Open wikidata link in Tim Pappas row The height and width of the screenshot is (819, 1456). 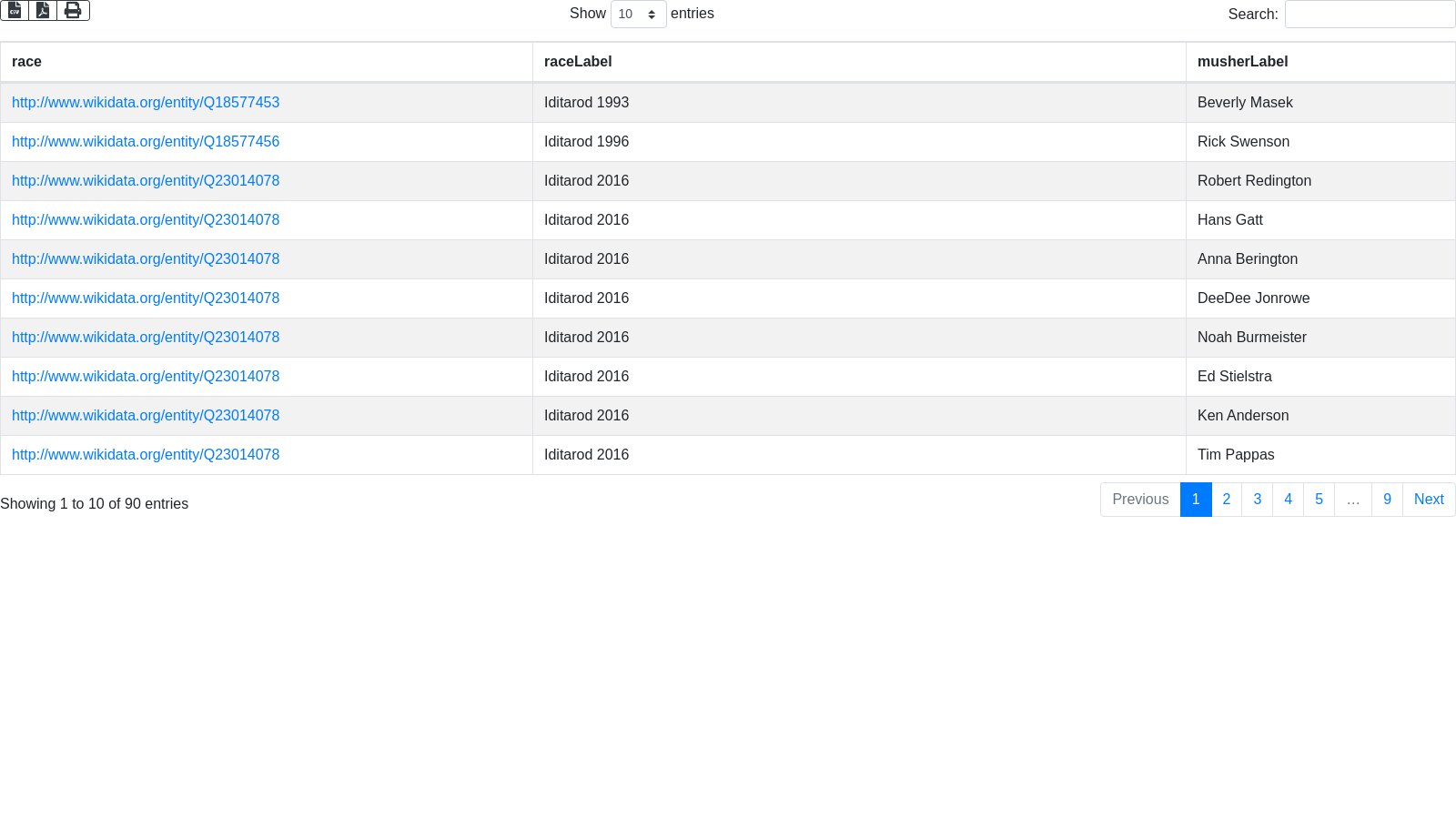(x=146, y=455)
